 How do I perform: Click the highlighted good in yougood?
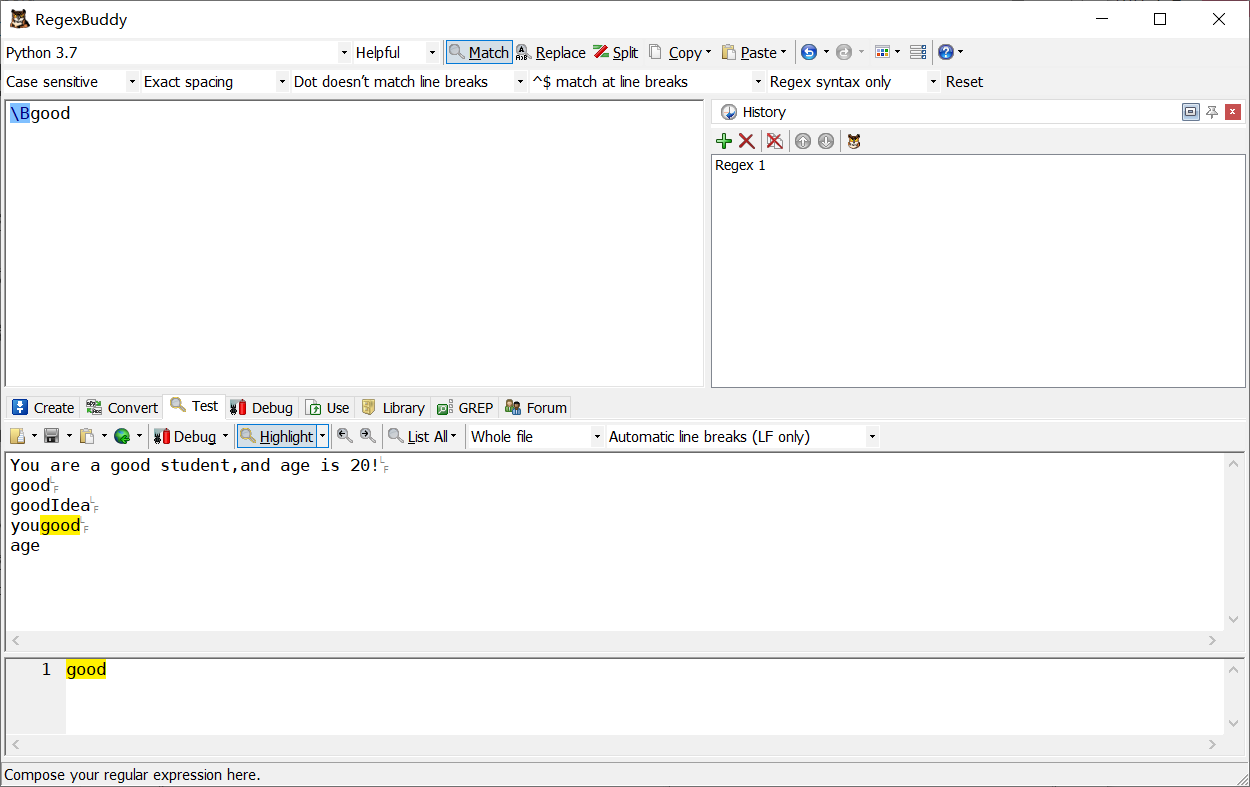pyautogui.click(x=60, y=526)
